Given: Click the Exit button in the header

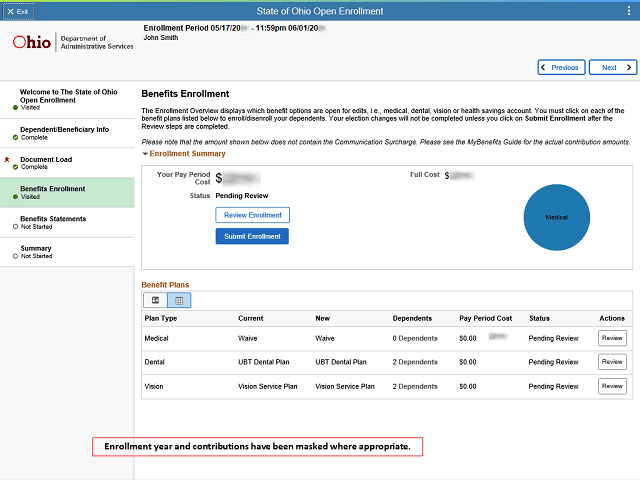Looking at the screenshot, I should tap(18, 10).
